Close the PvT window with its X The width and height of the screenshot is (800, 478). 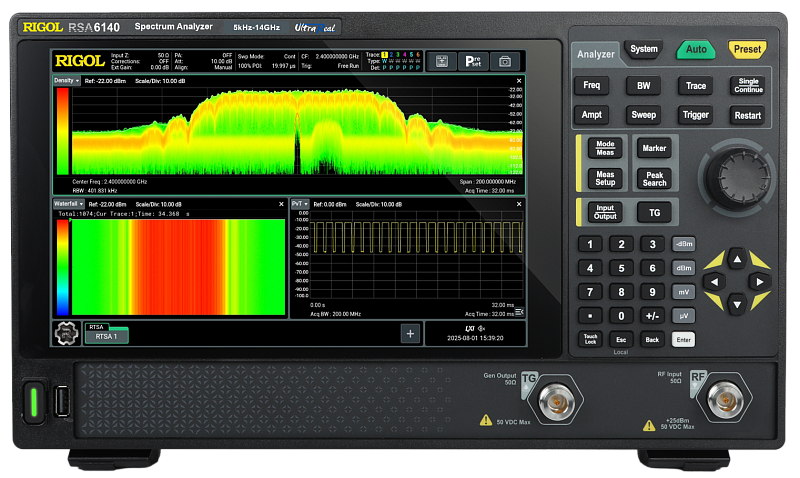point(519,204)
